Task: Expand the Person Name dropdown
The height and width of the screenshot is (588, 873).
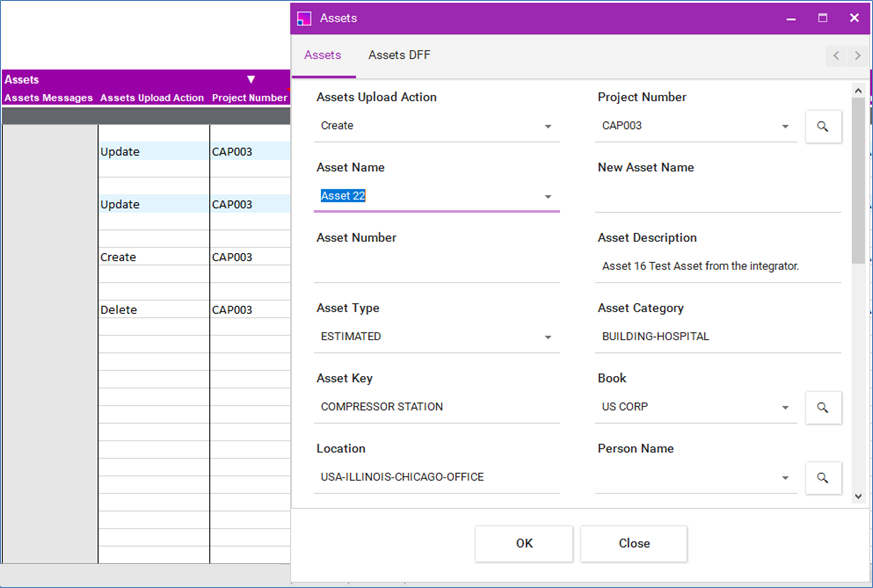Action: point(785,478)
